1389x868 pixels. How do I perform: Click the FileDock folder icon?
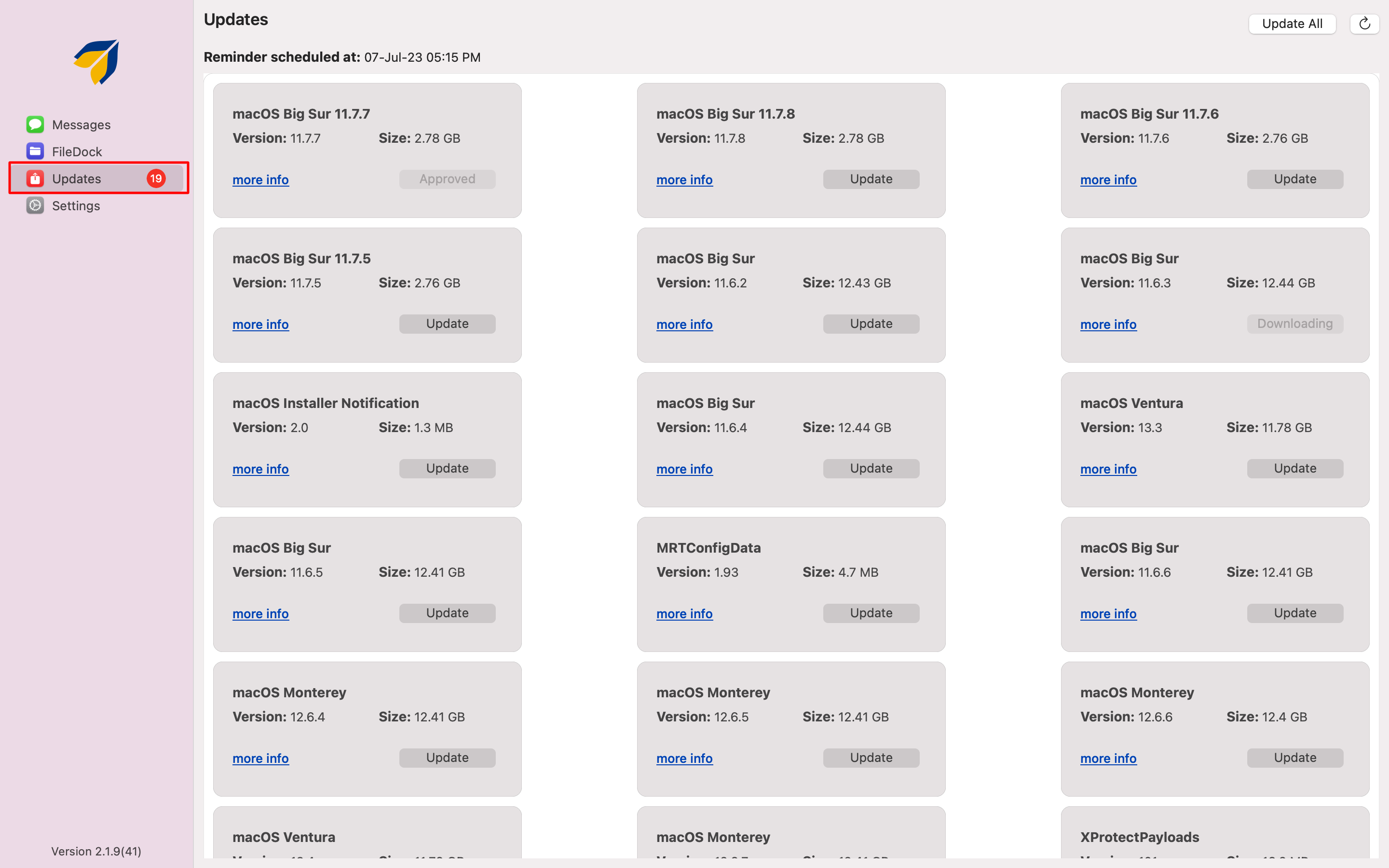[35, 151]
